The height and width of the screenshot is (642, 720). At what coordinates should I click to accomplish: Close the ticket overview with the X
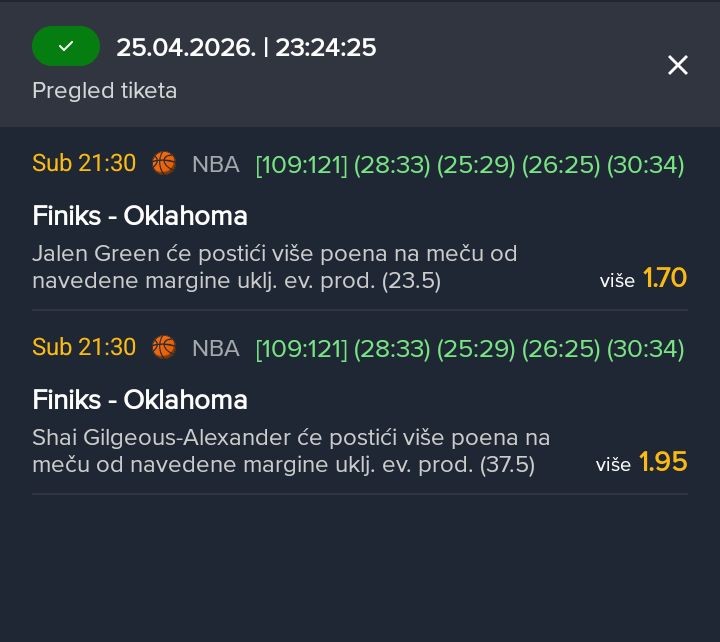coord(678,66)
